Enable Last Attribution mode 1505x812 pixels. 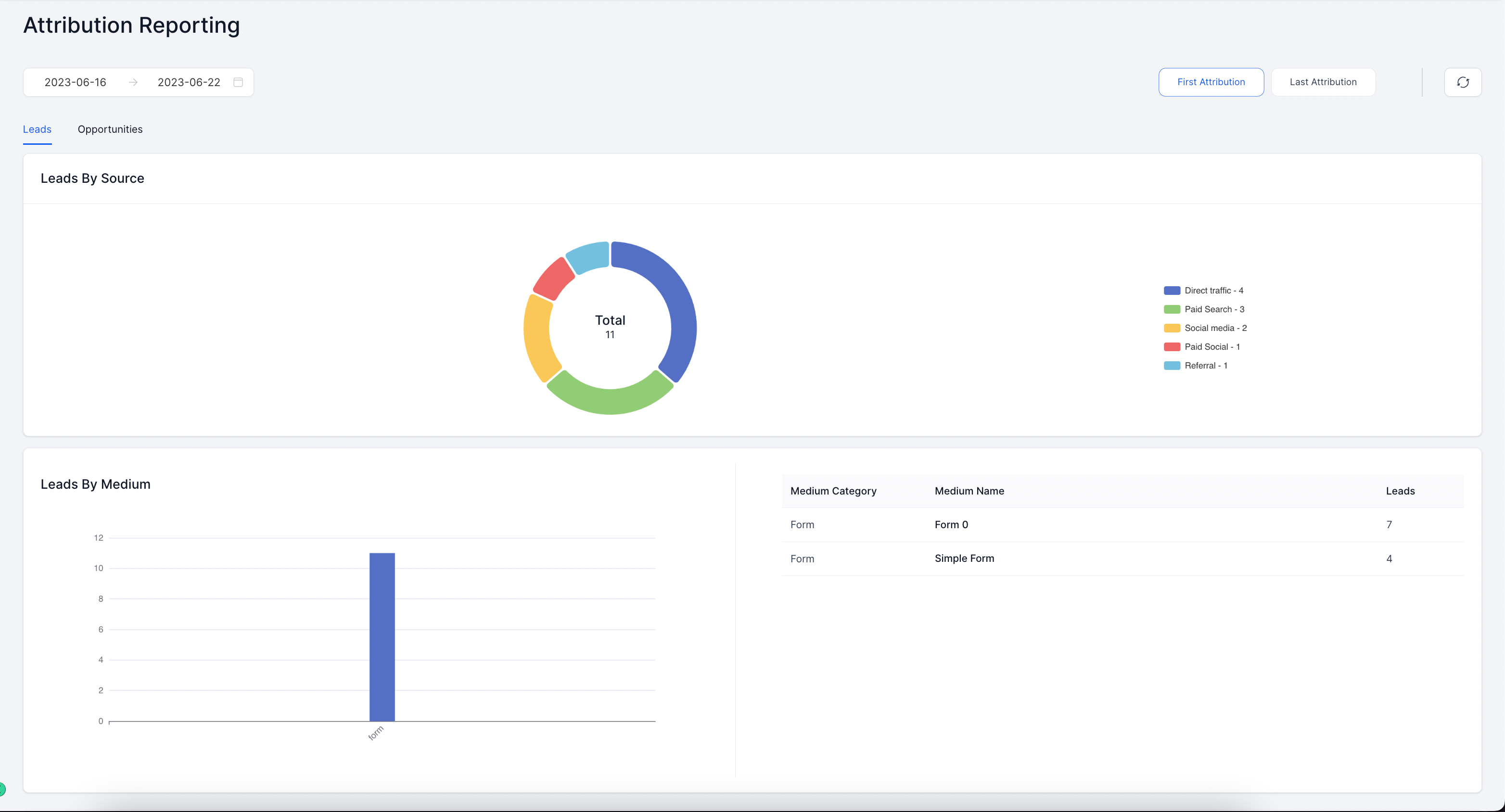tap(1323, 82)
